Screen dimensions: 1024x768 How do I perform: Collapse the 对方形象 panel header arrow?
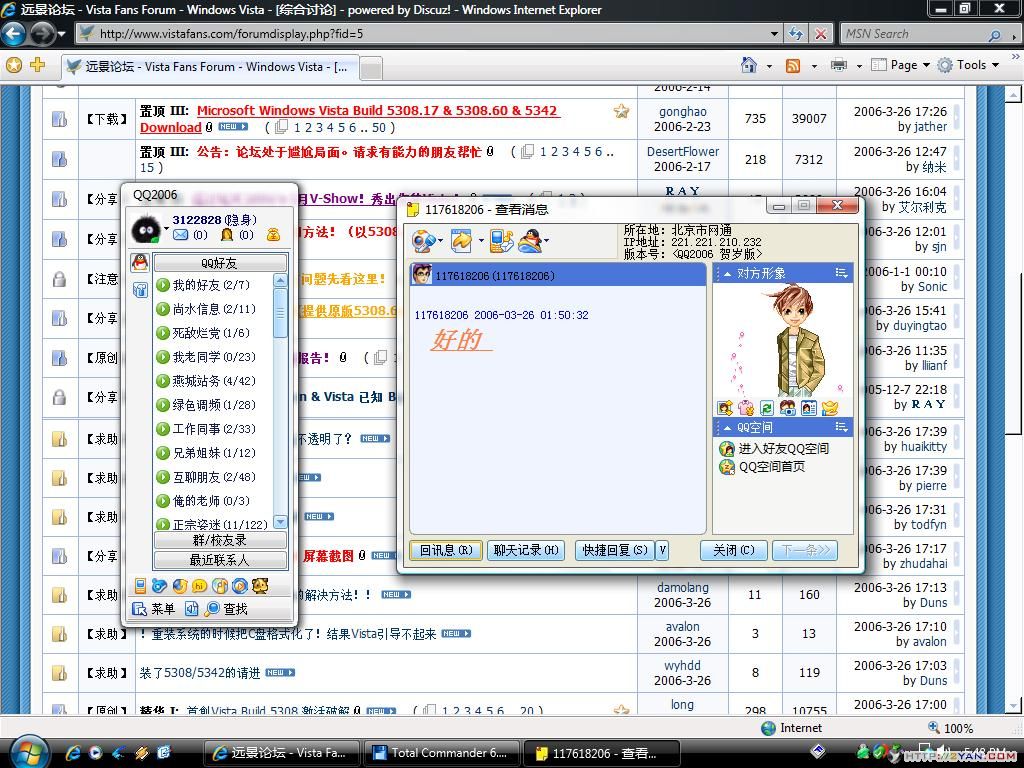tap(728, 273)
